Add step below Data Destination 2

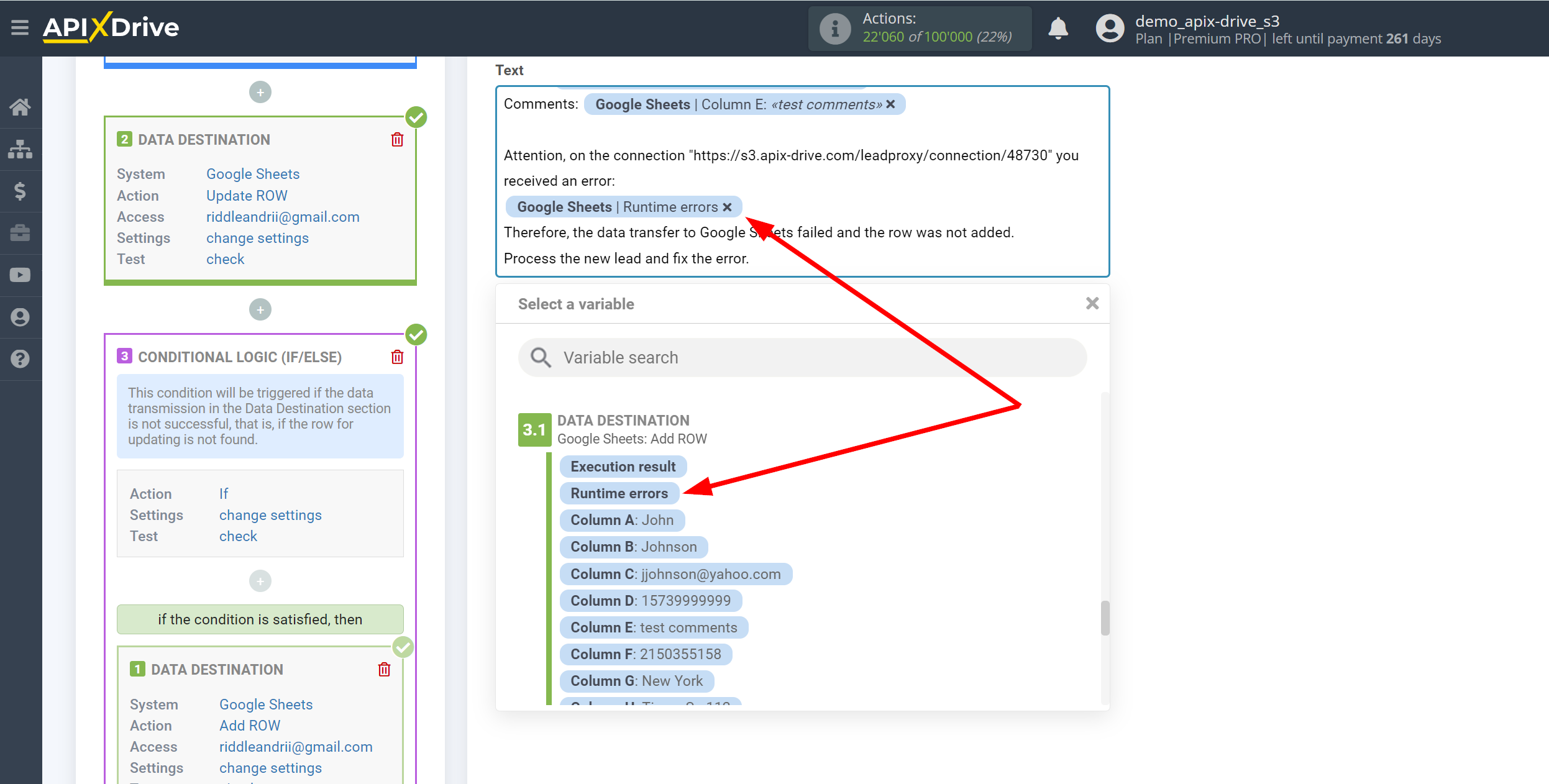pos(260,309)
